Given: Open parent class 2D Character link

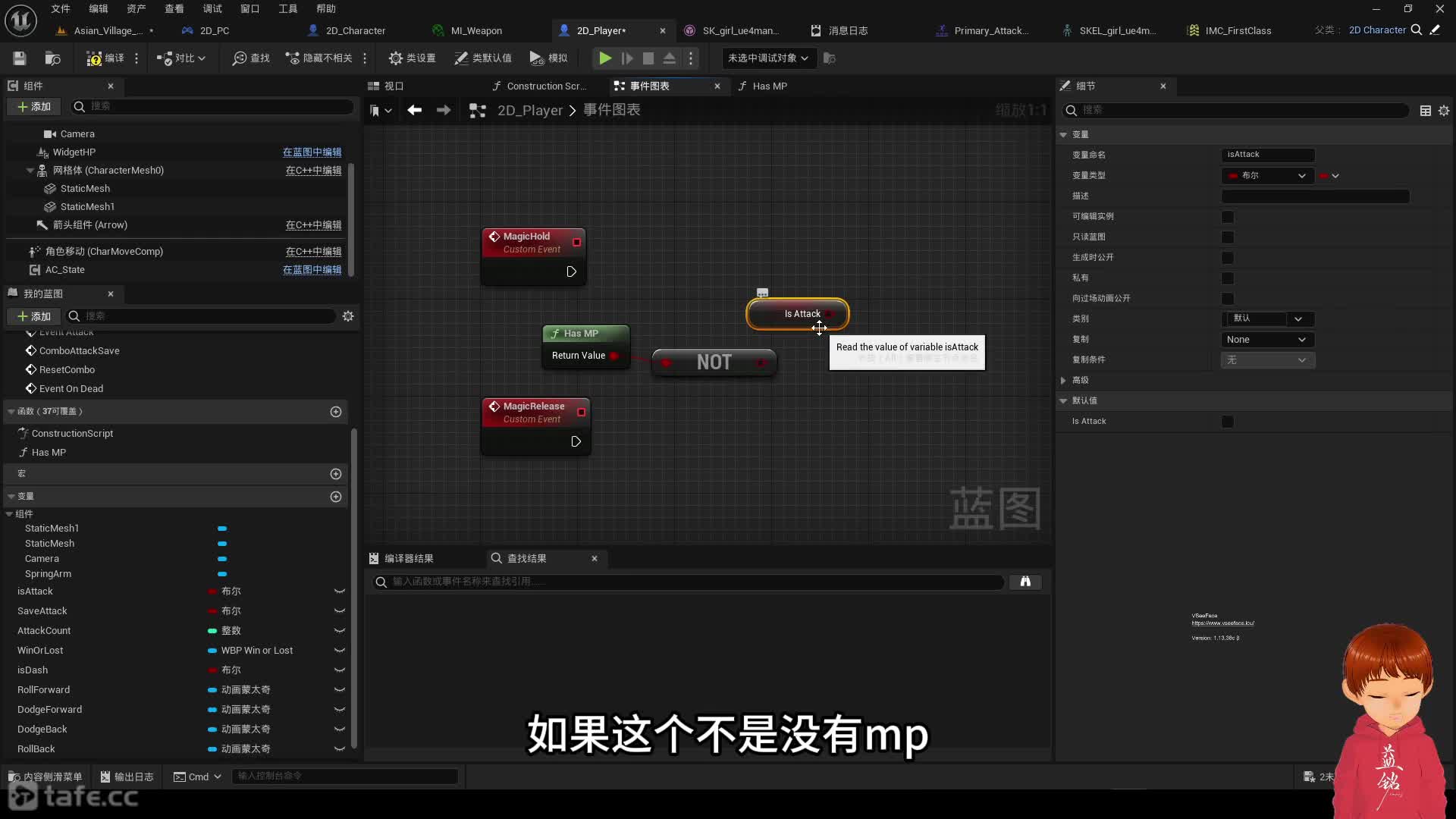Looking at the screenshot, I should coord(1377,30).
